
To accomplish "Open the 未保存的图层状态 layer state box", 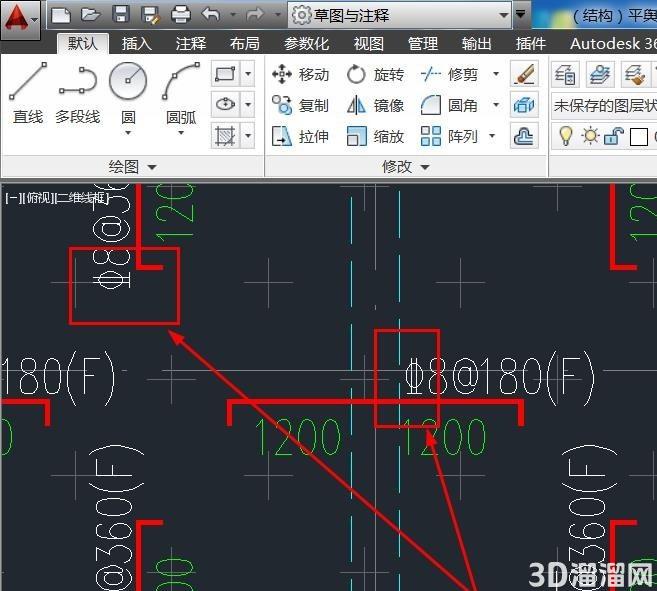I will pyautogui.click(x=604, y=105).
